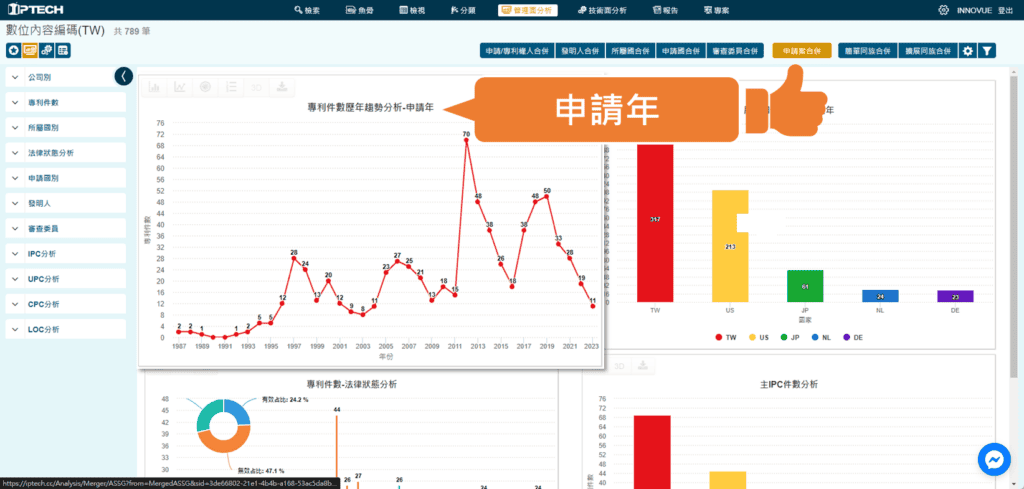
Task: Click the star icon under the page title
Action: (13, 50)
